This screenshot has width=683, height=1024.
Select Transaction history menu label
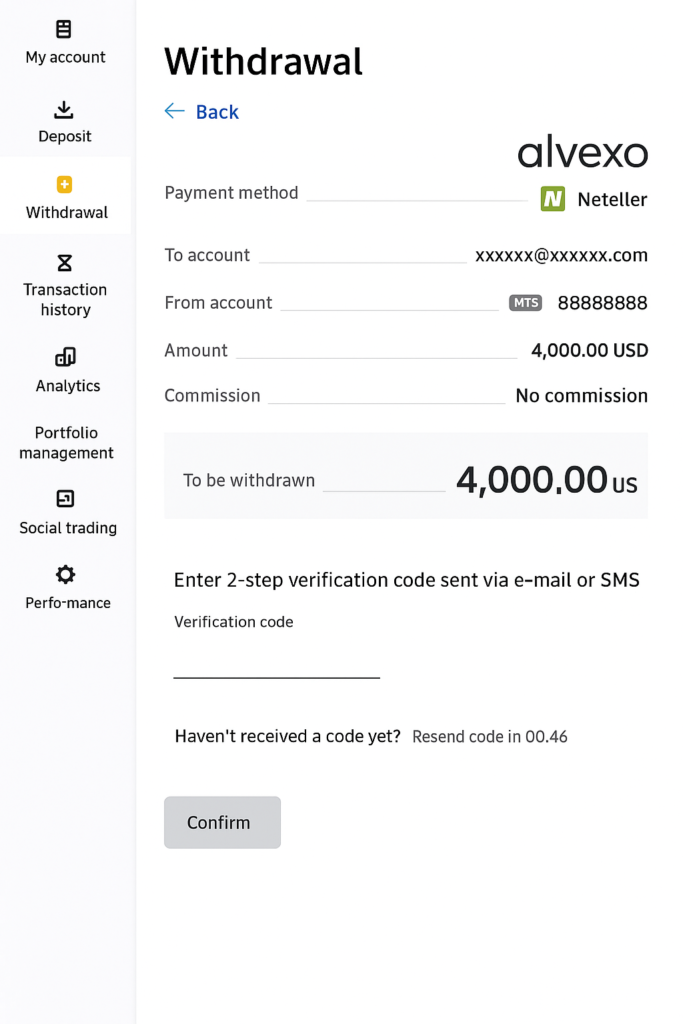click(65, 299)
